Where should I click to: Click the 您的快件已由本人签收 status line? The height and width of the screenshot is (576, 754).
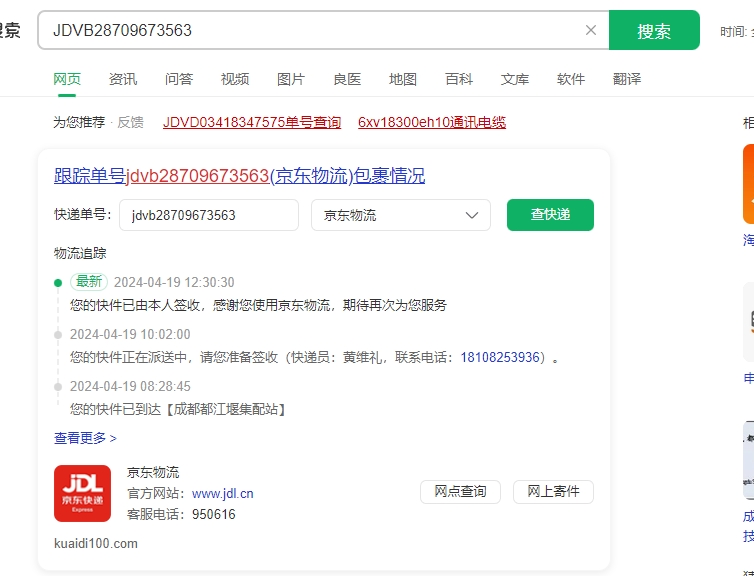pos(258,305)
